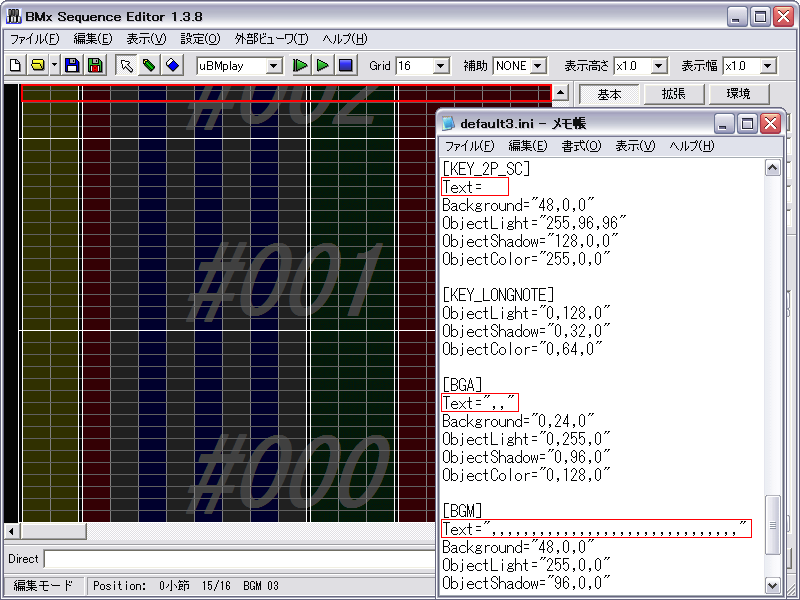Image resolution: width=800 pixels, height=600 pixels.
Task: Open the 補助 NONE dropdown
Action: [537, 66]
